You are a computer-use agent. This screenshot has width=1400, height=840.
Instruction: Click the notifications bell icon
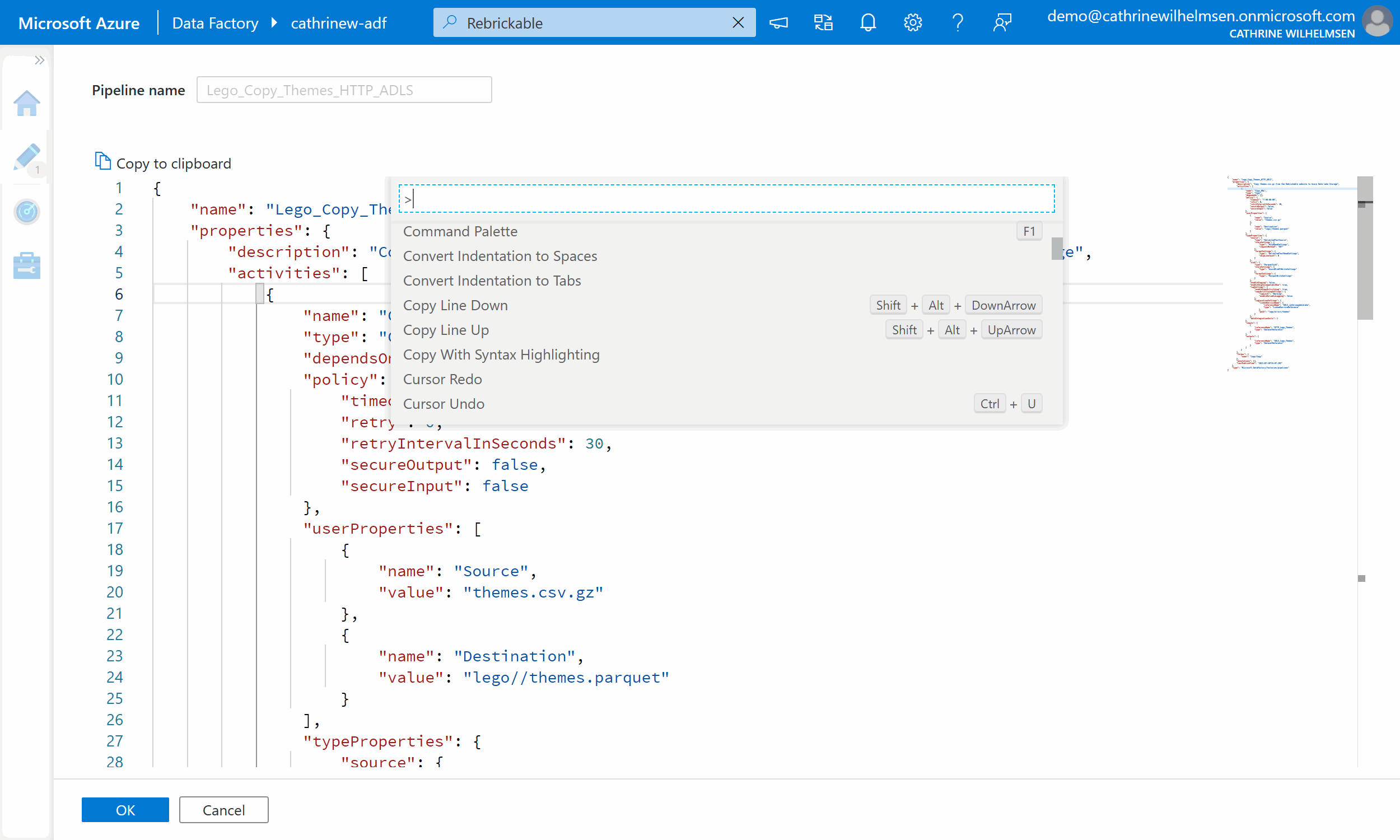click(867, 22)
